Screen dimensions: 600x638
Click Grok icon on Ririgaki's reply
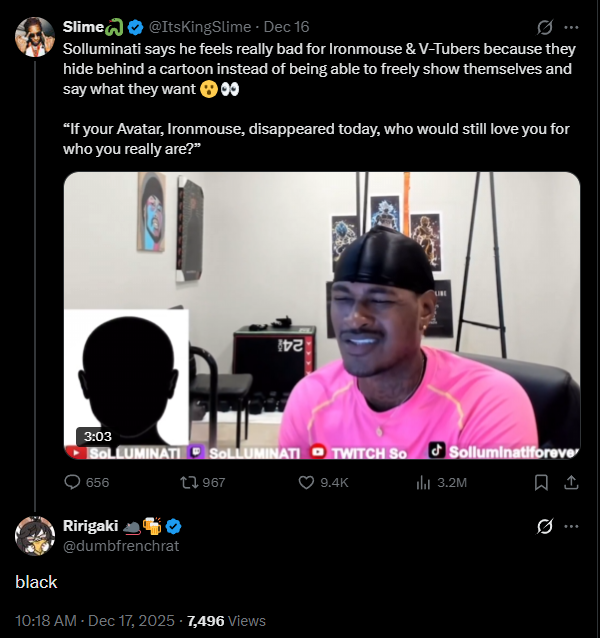coord(544,526)
